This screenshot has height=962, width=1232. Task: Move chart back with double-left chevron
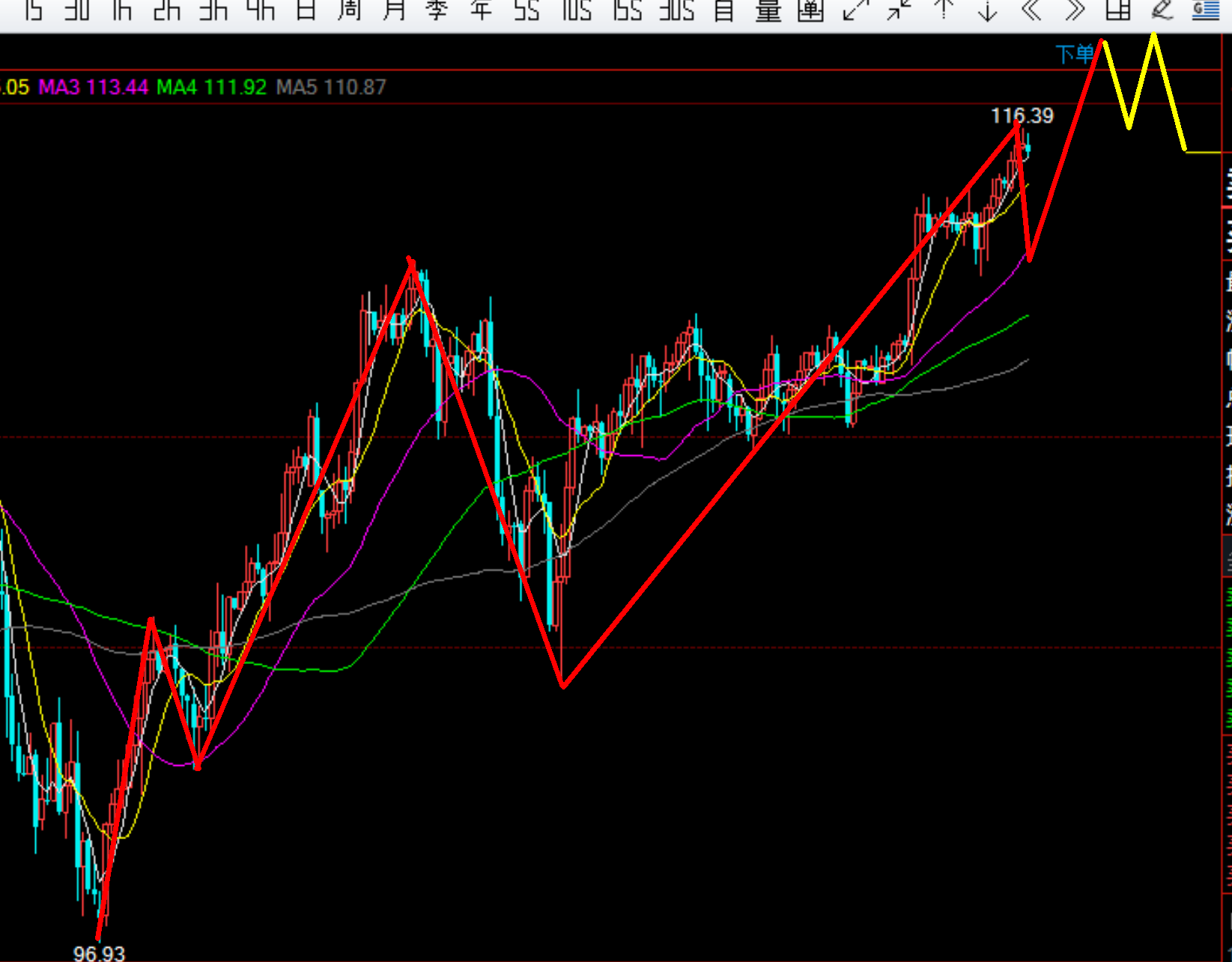coord(1032,10)
